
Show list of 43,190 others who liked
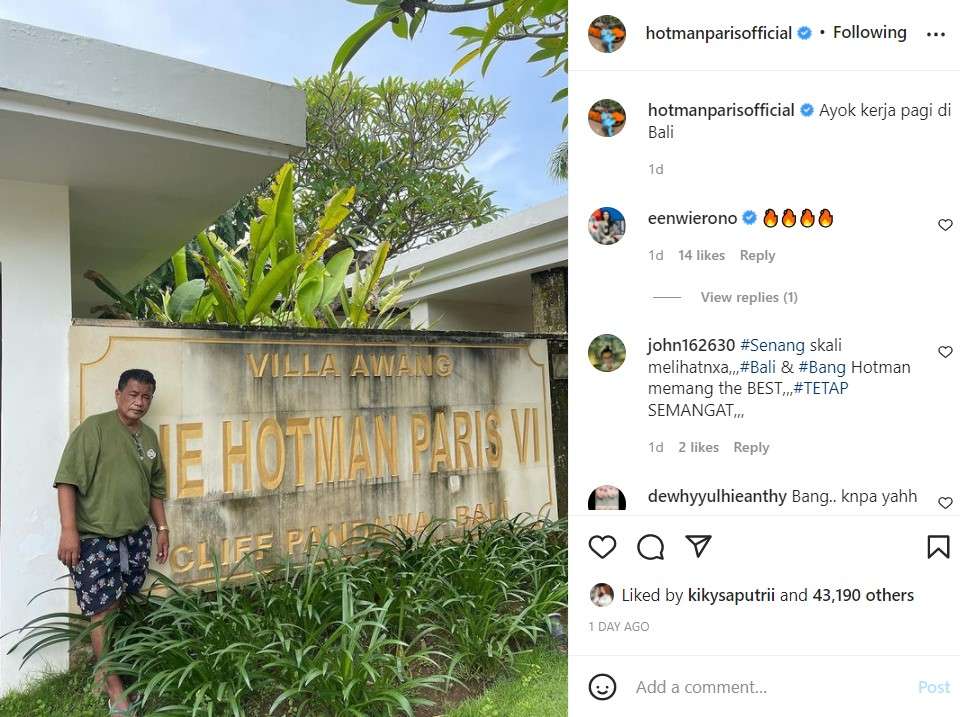point(863,595)
